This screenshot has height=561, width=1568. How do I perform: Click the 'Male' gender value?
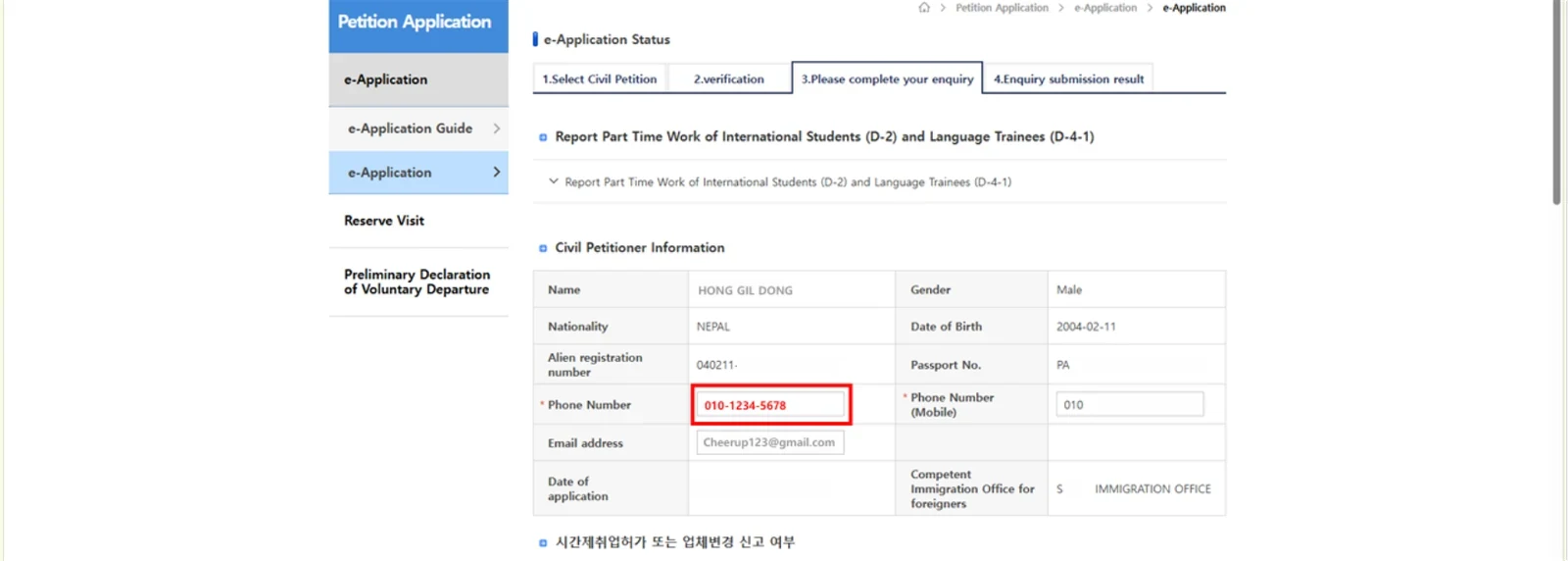click(1069, 290)
